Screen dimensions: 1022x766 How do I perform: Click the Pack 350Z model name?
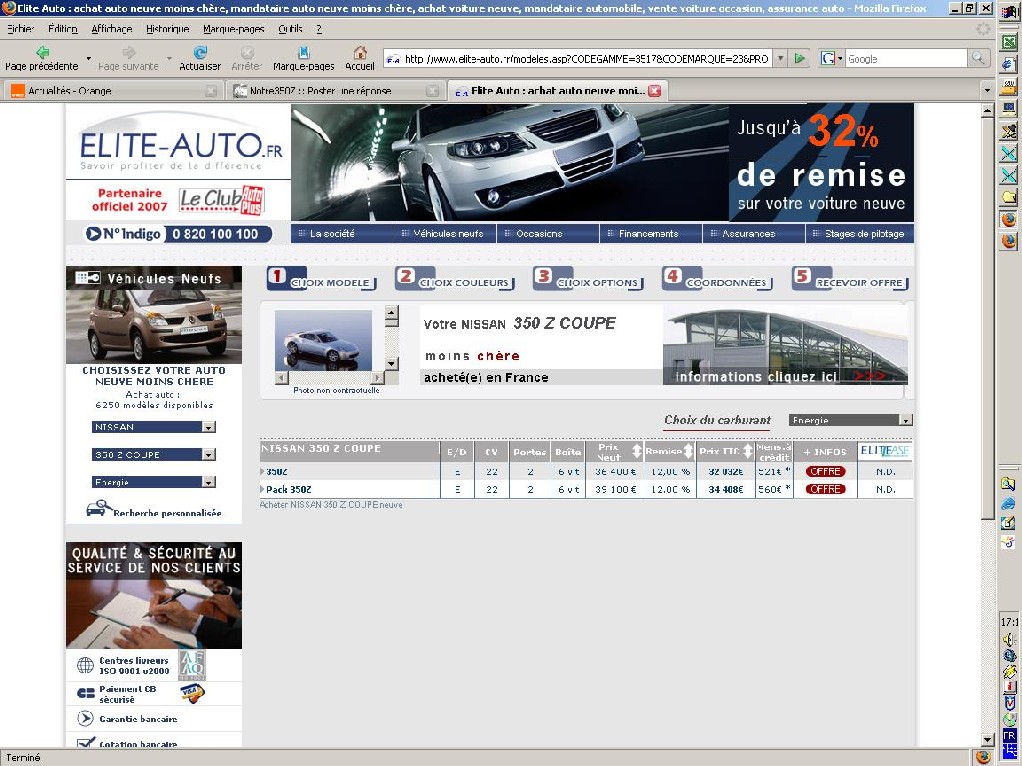(x=289, y=489)
